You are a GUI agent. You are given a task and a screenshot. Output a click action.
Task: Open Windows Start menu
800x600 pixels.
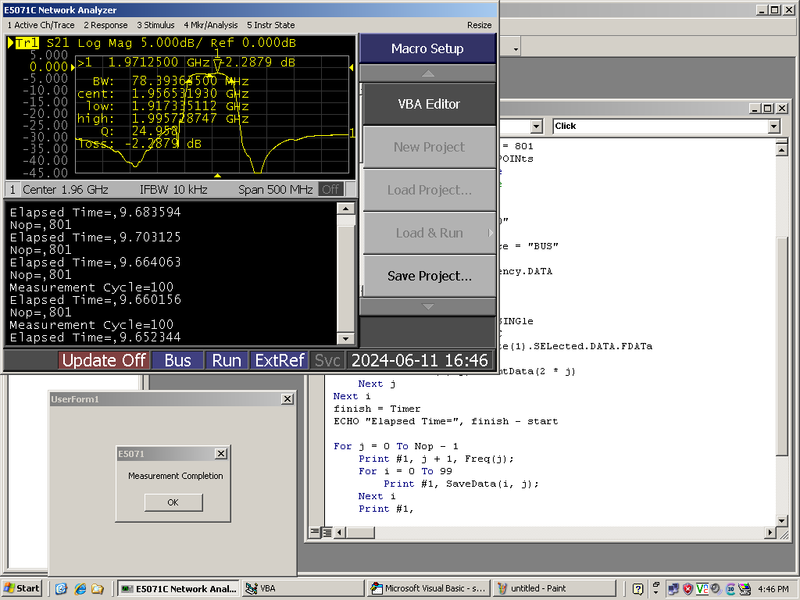tap(22, 588)
